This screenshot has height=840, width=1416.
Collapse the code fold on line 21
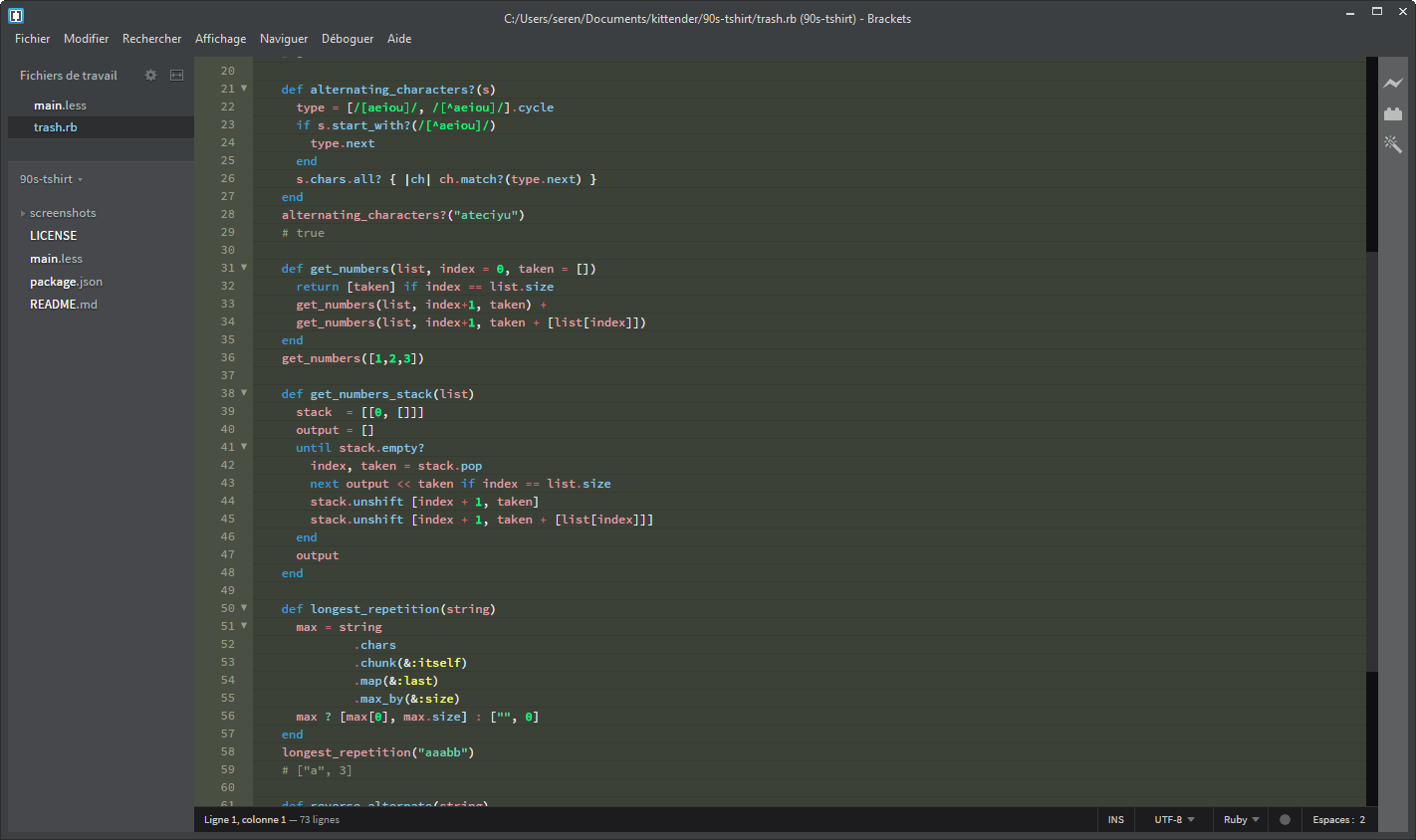243,89
